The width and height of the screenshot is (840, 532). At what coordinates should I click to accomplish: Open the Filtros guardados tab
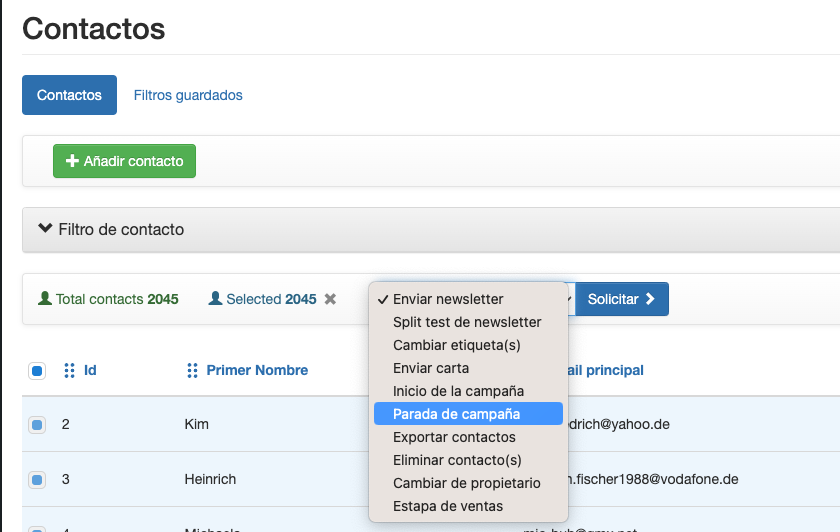(x=188, y=95)
